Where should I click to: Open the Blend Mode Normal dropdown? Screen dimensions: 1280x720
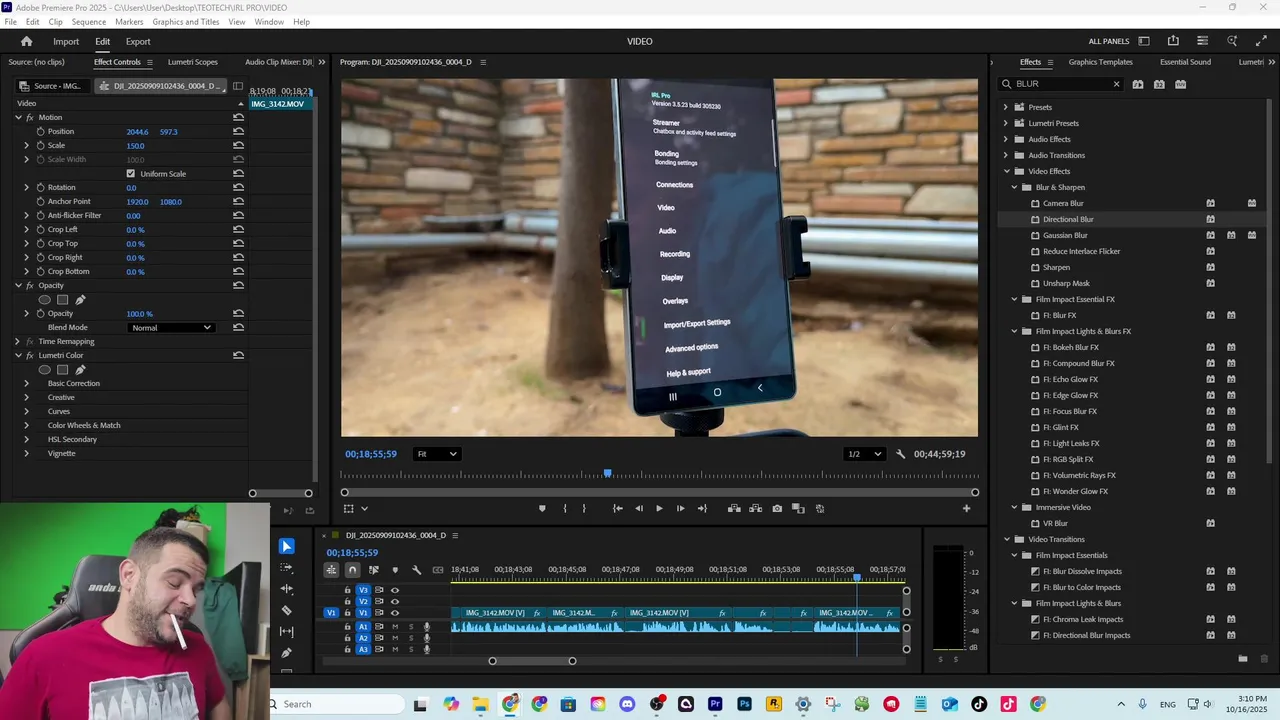pyautogui.click(x=172, y=328)
